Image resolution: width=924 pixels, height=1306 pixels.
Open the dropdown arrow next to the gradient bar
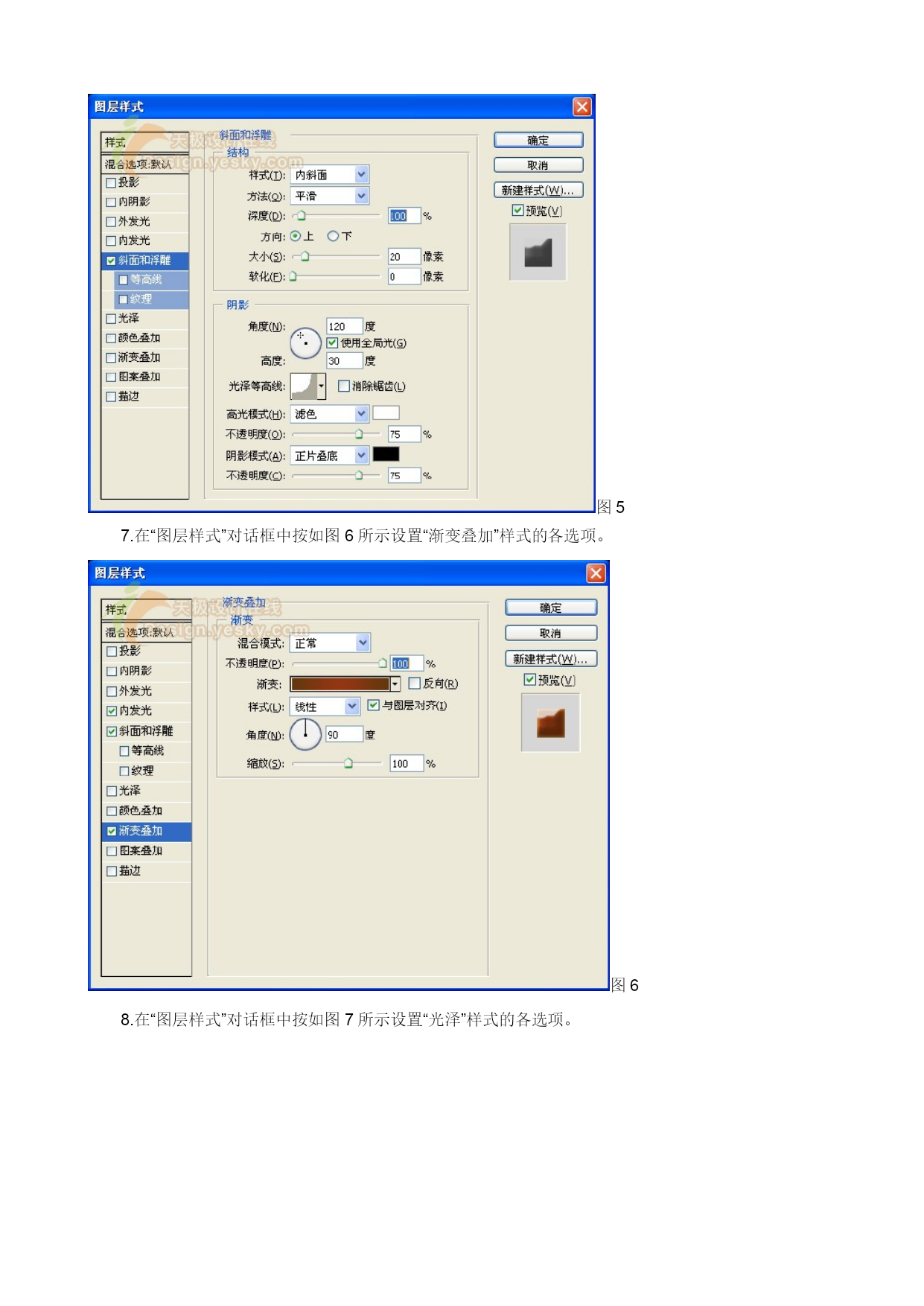pyautogui.click(x=395, y=684)
